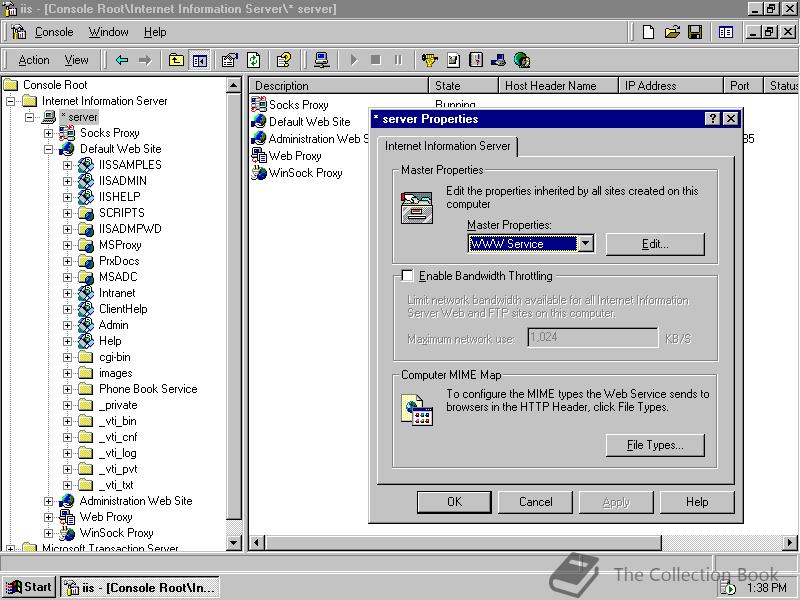Click the Up one level folder icon
Image resolution: width=800 pixels, height=600 pixels.
(176, 60)
